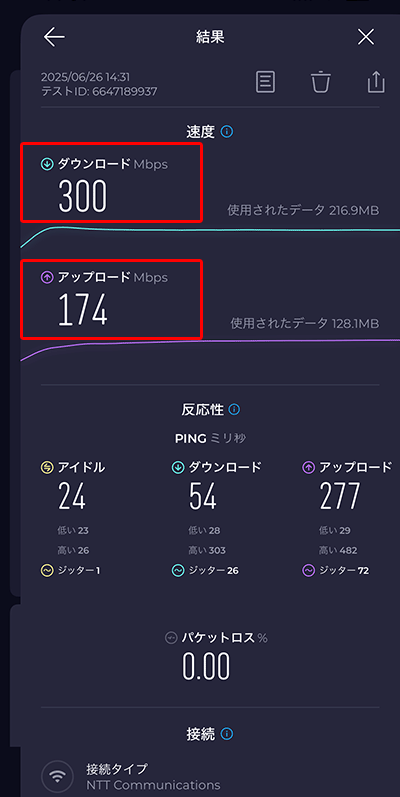The width and height of the screenshot is (400, 797).
Task: Tap the アイドル ping value 24
Action: point(72,496)
